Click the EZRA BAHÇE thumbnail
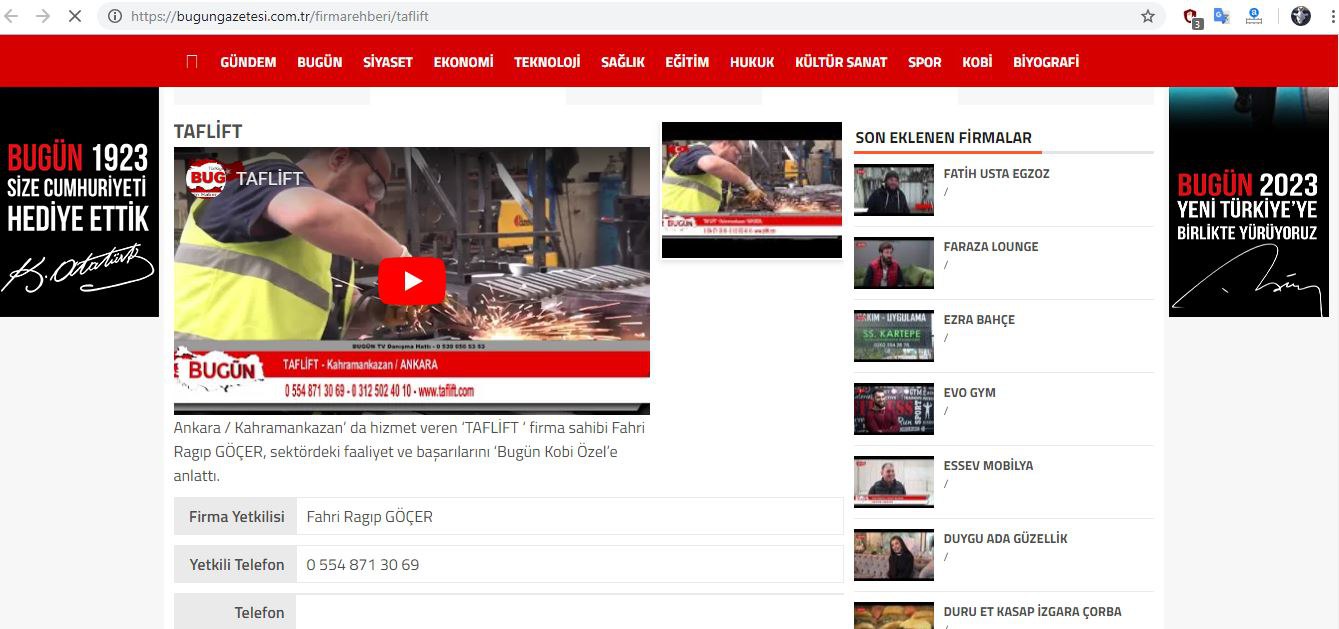This screenshot has width=1339, height=629. click(x=894, y=336)
